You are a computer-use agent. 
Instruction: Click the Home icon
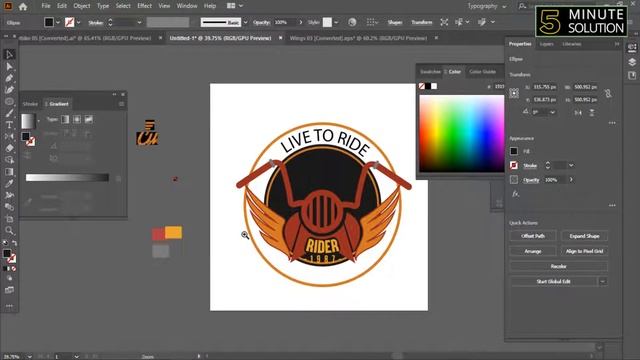[23, 7]
